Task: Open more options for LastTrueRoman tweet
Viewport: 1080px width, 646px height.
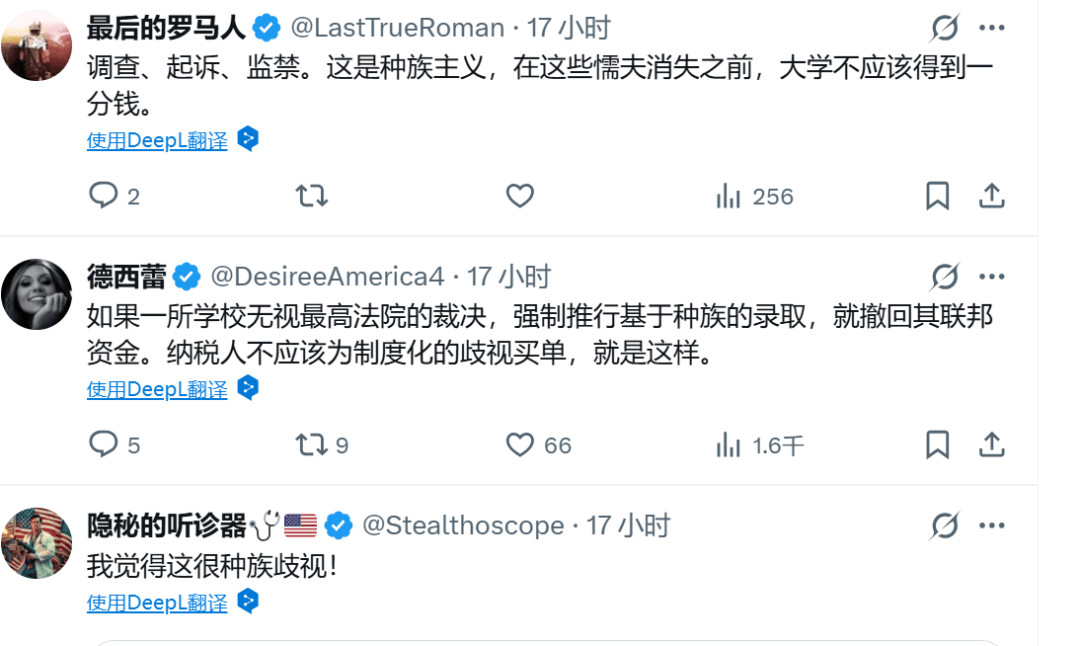Action: [992, 28]
